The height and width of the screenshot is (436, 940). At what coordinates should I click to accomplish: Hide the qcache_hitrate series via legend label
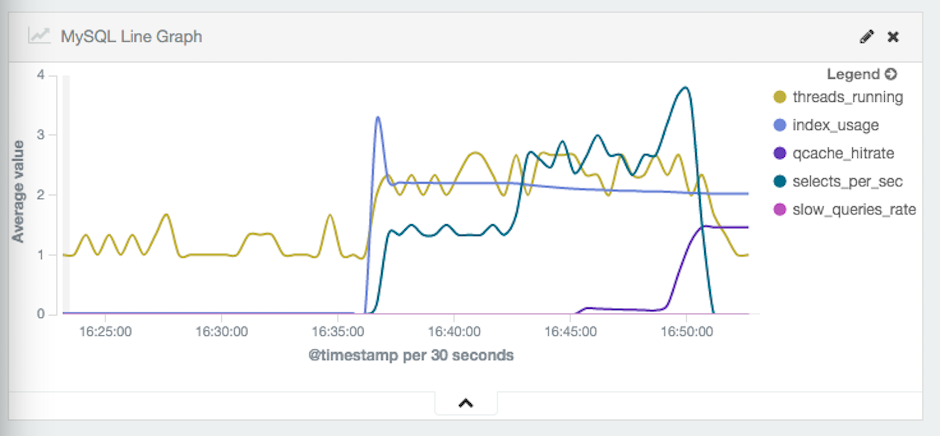[x=843, y=154]
